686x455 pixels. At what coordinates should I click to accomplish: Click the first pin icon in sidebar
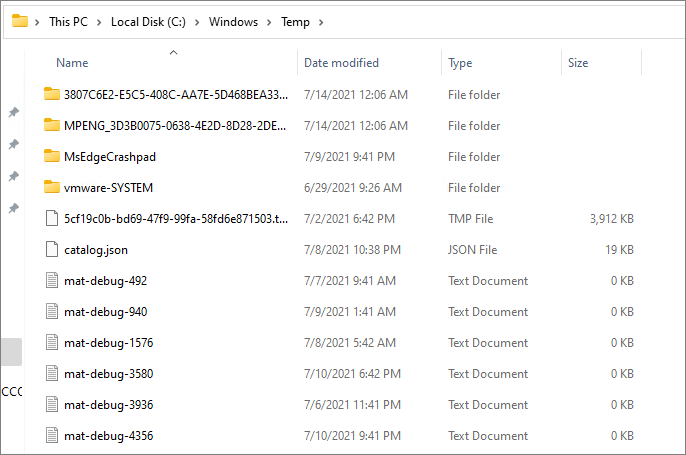(13, 113)
